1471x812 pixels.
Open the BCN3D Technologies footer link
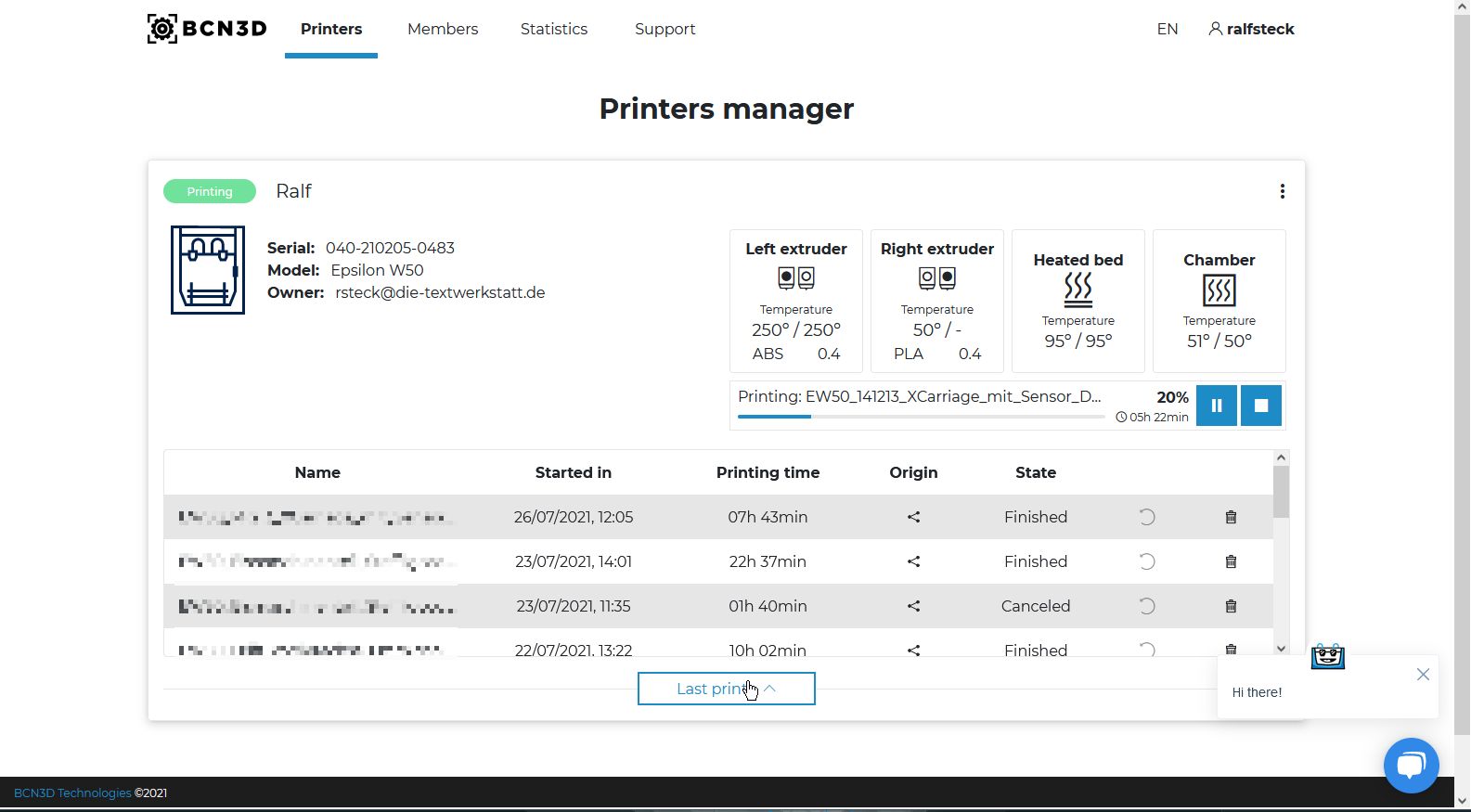click(x=72, y=793)
